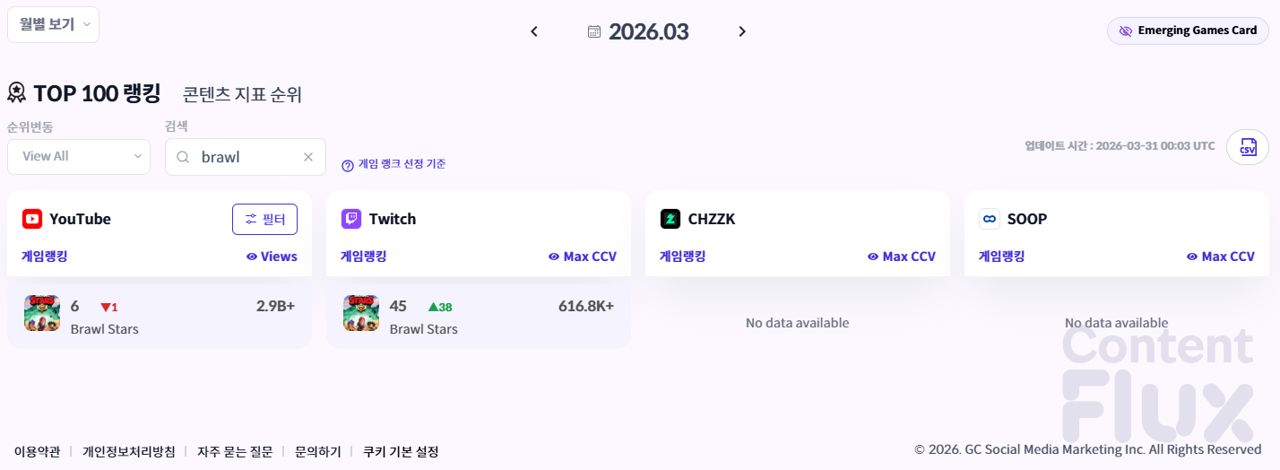Toggle Twitch Max CCV metric
The image size is (1280, 470).
(x=582, y=257)
